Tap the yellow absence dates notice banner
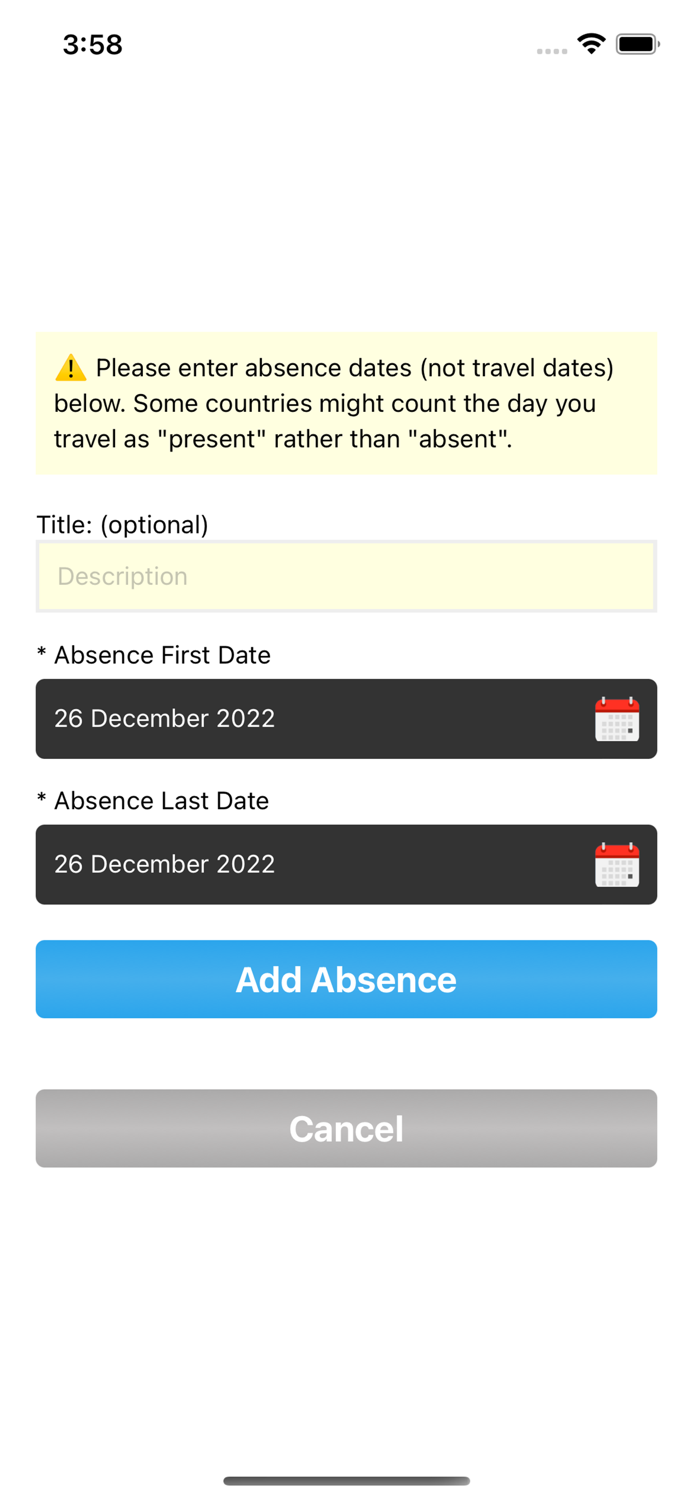This screenshot has width=693, height=1500. click(x=346, y=403)
